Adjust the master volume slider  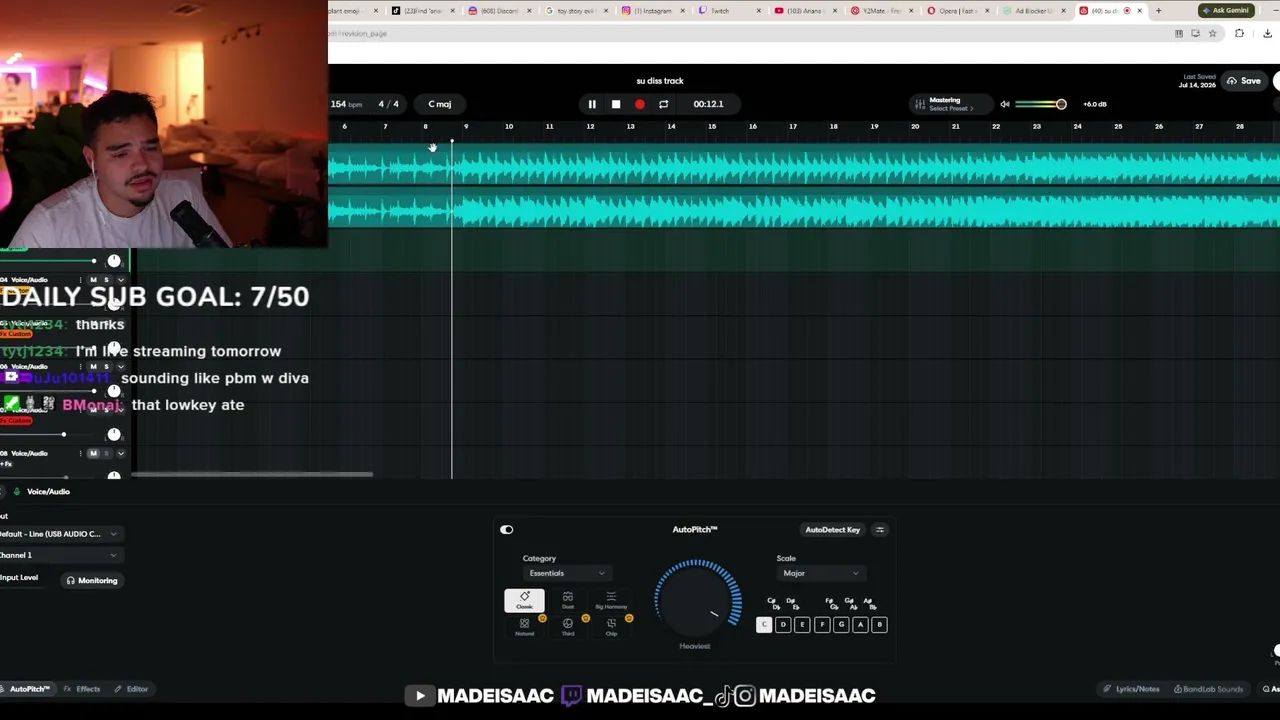tap(1041, 104)
